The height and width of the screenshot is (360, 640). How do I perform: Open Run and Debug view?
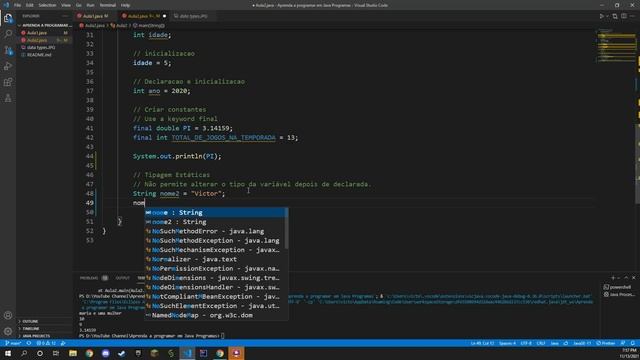[x=8, y=66]
